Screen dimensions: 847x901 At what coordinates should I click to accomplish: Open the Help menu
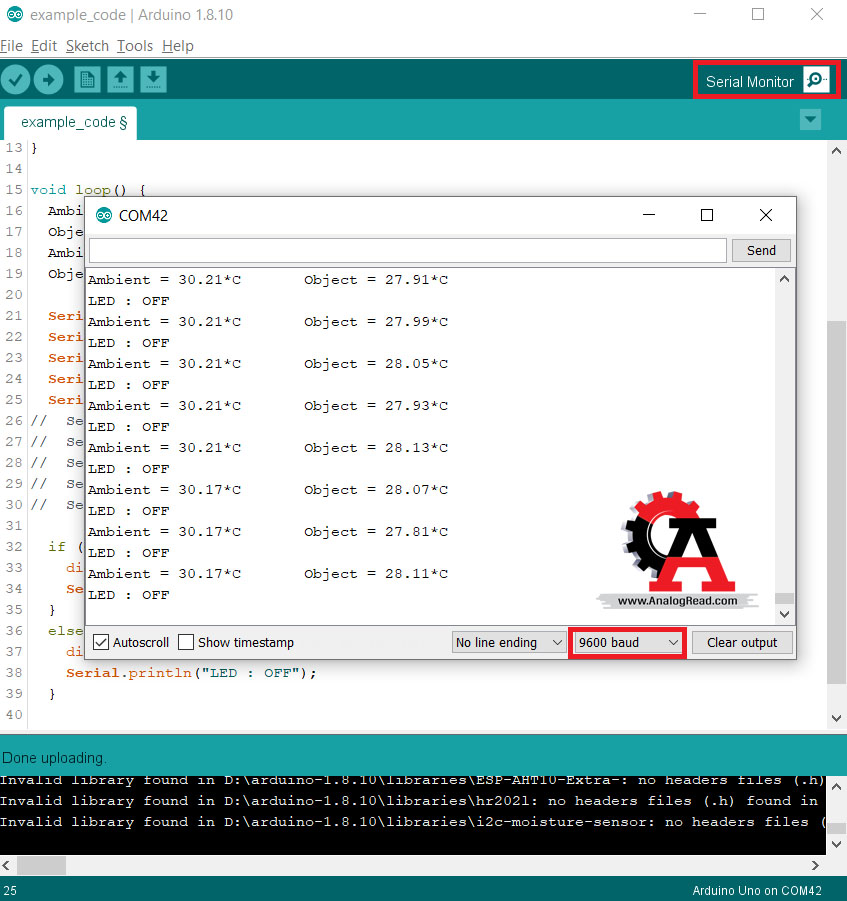coord(178,46)
